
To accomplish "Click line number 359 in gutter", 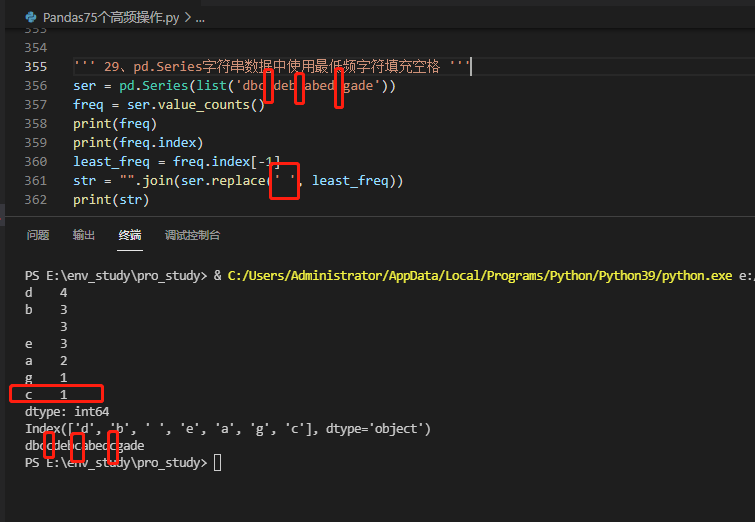I will (36, 143).
